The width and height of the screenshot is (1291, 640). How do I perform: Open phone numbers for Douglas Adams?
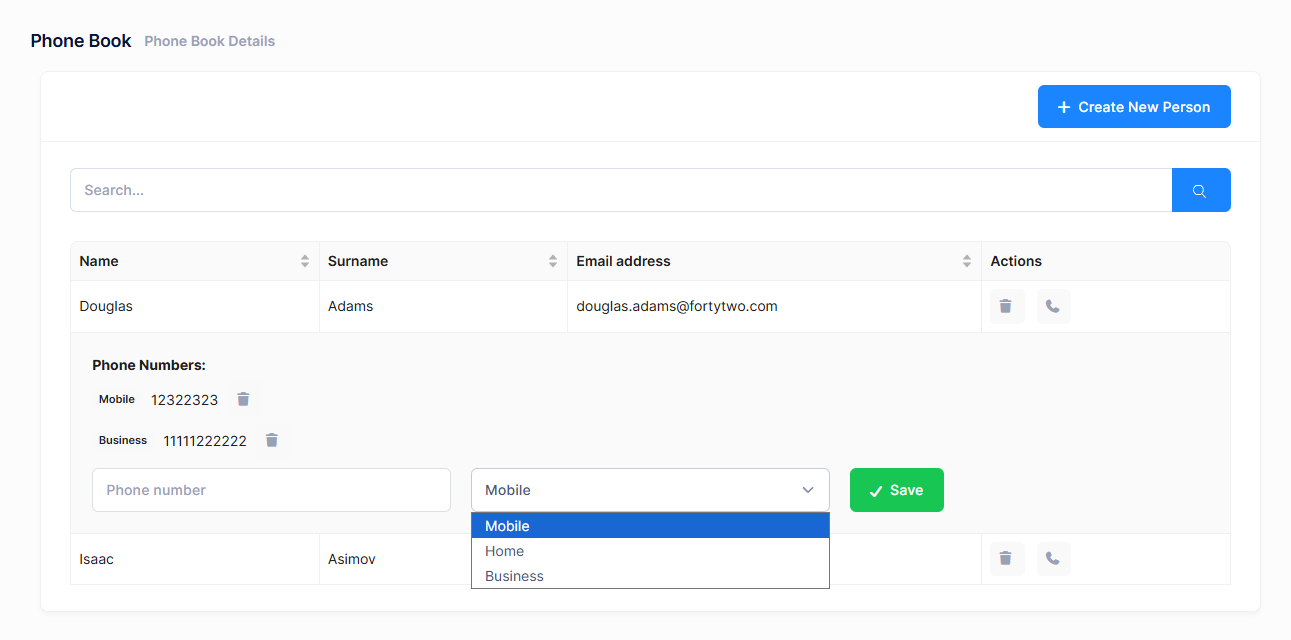(1053, 306)
